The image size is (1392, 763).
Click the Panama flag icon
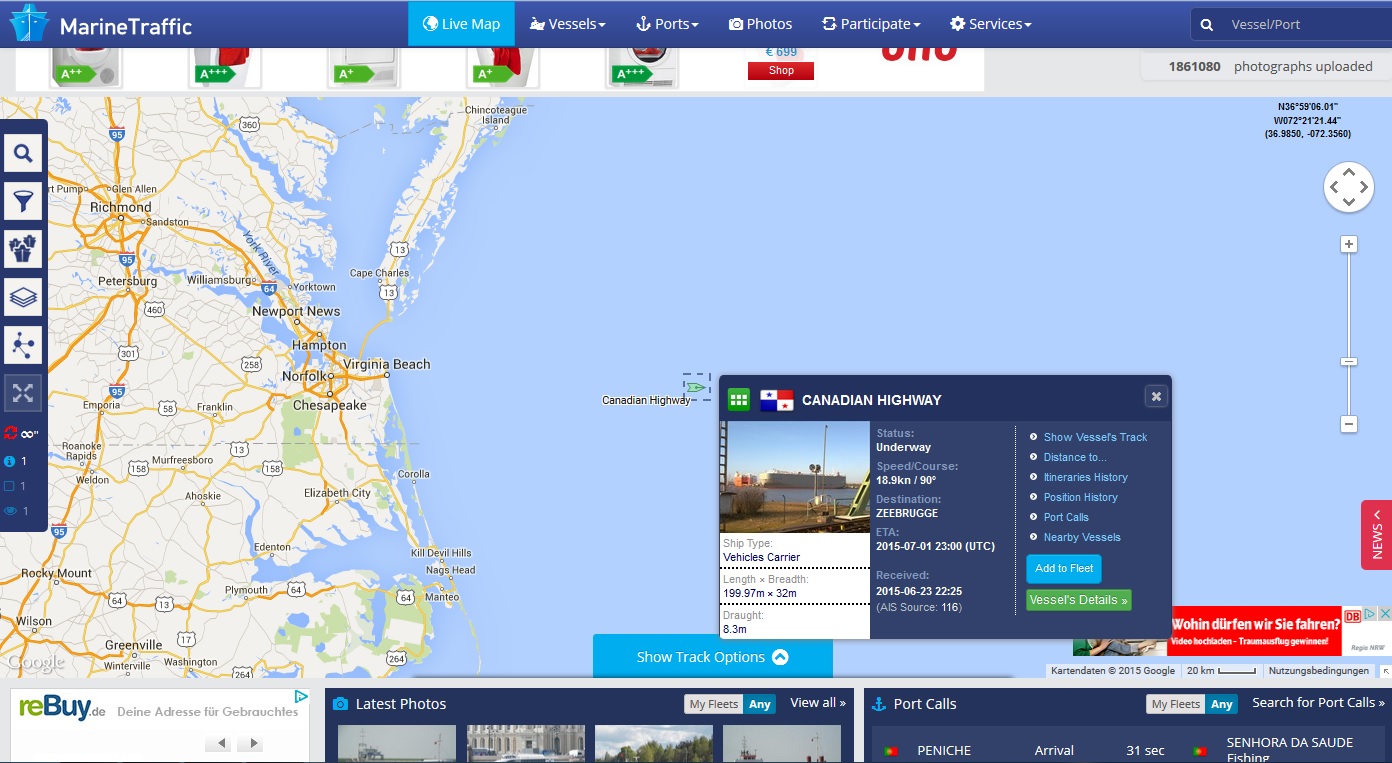pos(776,400)
